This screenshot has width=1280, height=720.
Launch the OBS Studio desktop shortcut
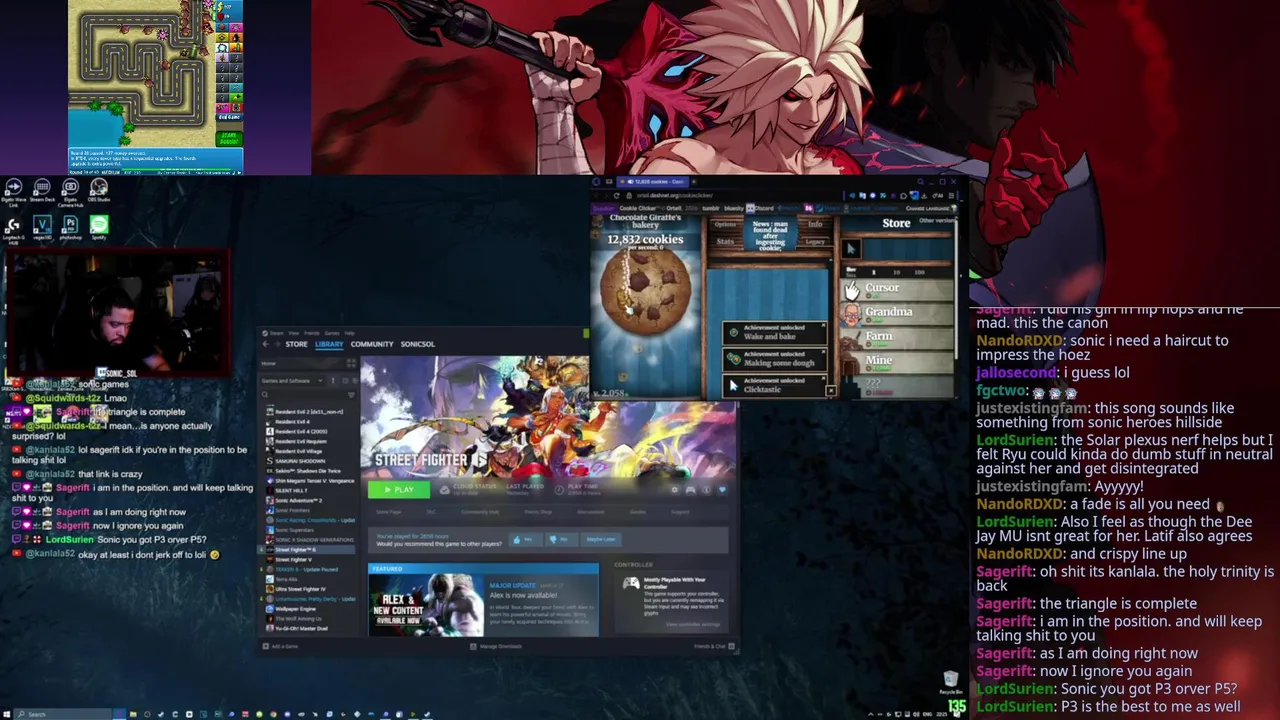98,191
